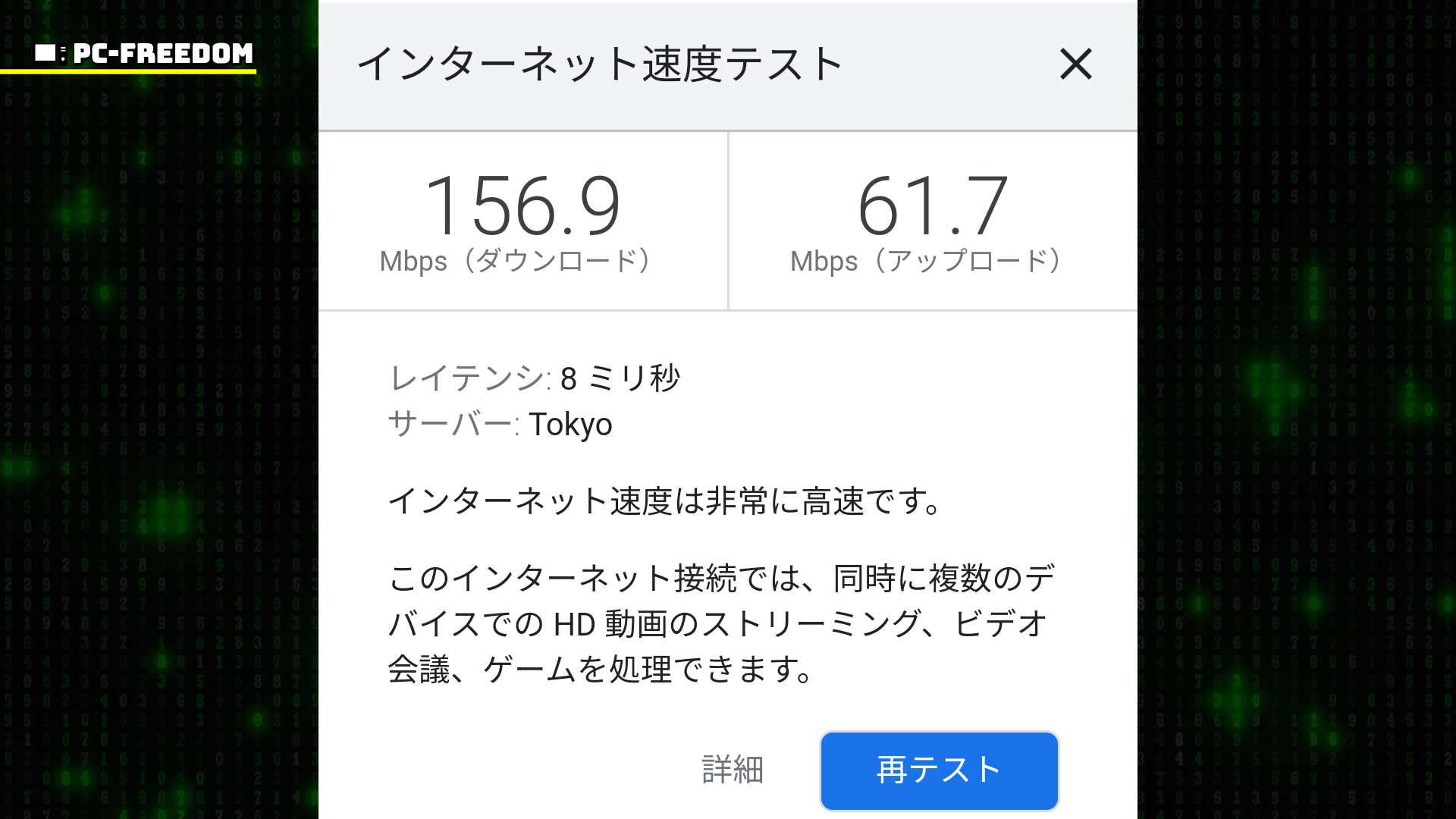The height and width of the screenshot is (819, 1456).
Task: Click the サーバー label
Action: pos(453,424)
